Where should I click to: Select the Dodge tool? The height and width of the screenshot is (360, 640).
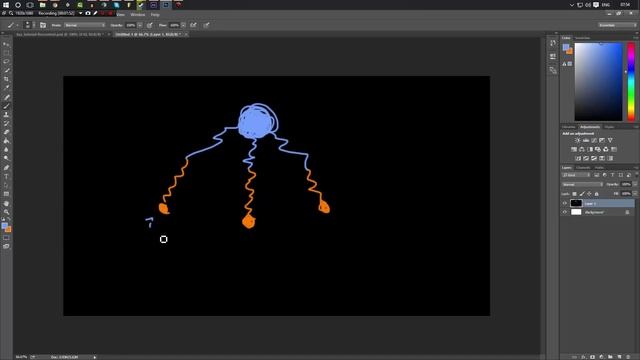6,158
